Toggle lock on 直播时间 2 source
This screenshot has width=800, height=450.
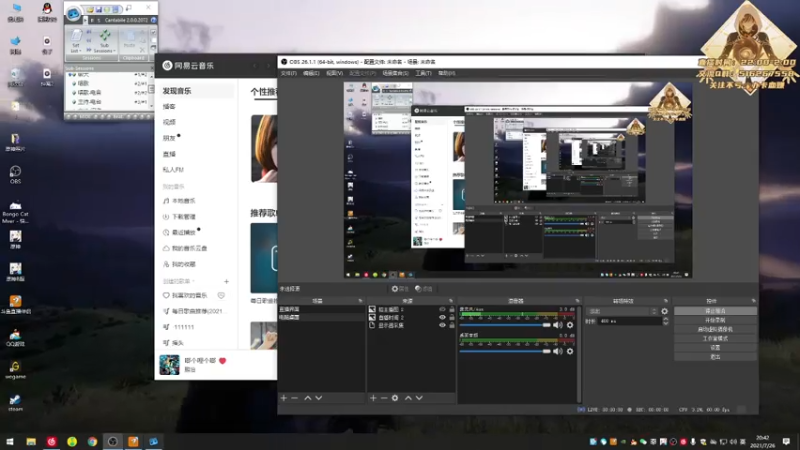(452, 317)
